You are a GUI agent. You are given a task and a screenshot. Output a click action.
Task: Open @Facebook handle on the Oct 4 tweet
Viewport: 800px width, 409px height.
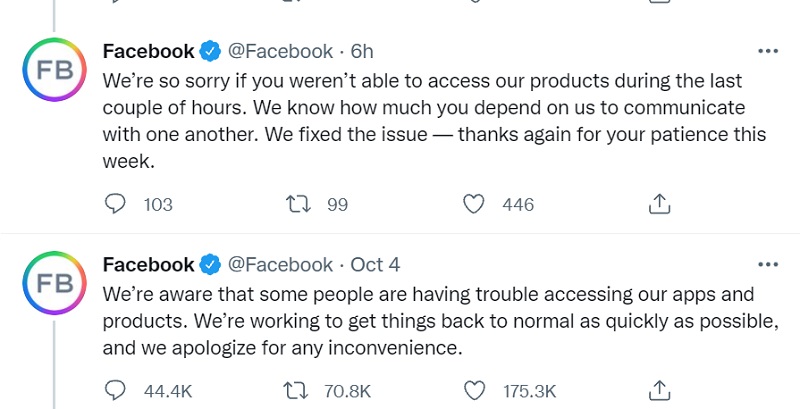(280, 264)
